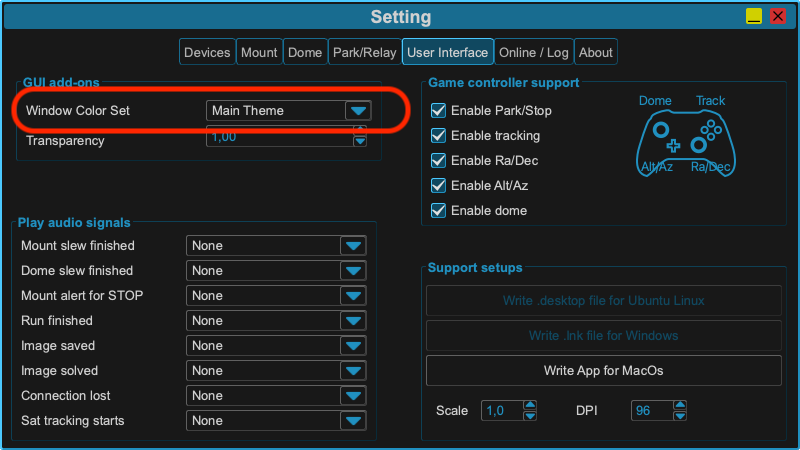Decrease Scale value with down arrow
800x450 pixels.
click(x=530, y=416)
